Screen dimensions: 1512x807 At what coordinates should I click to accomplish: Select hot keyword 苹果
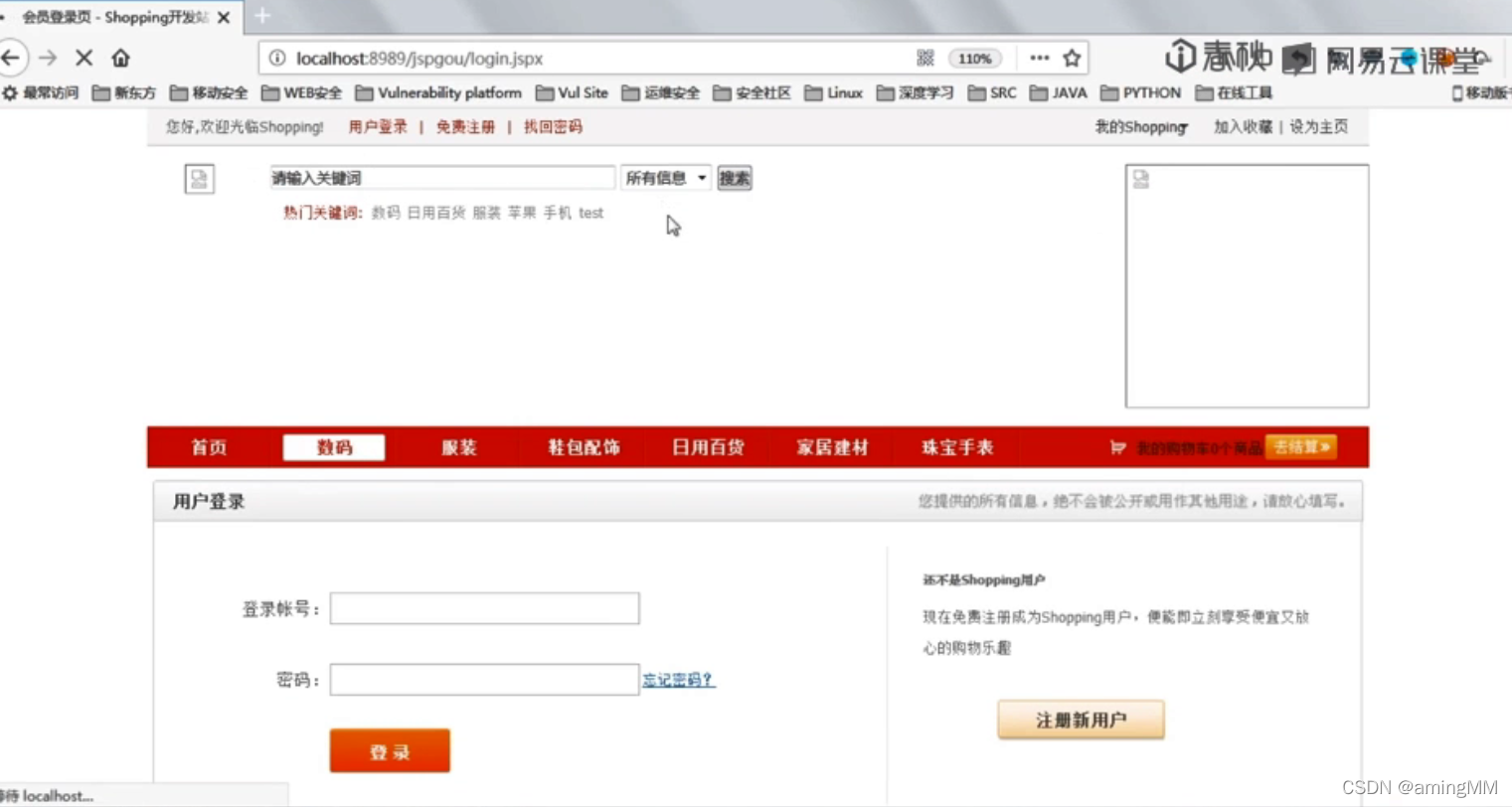(522, 213)
